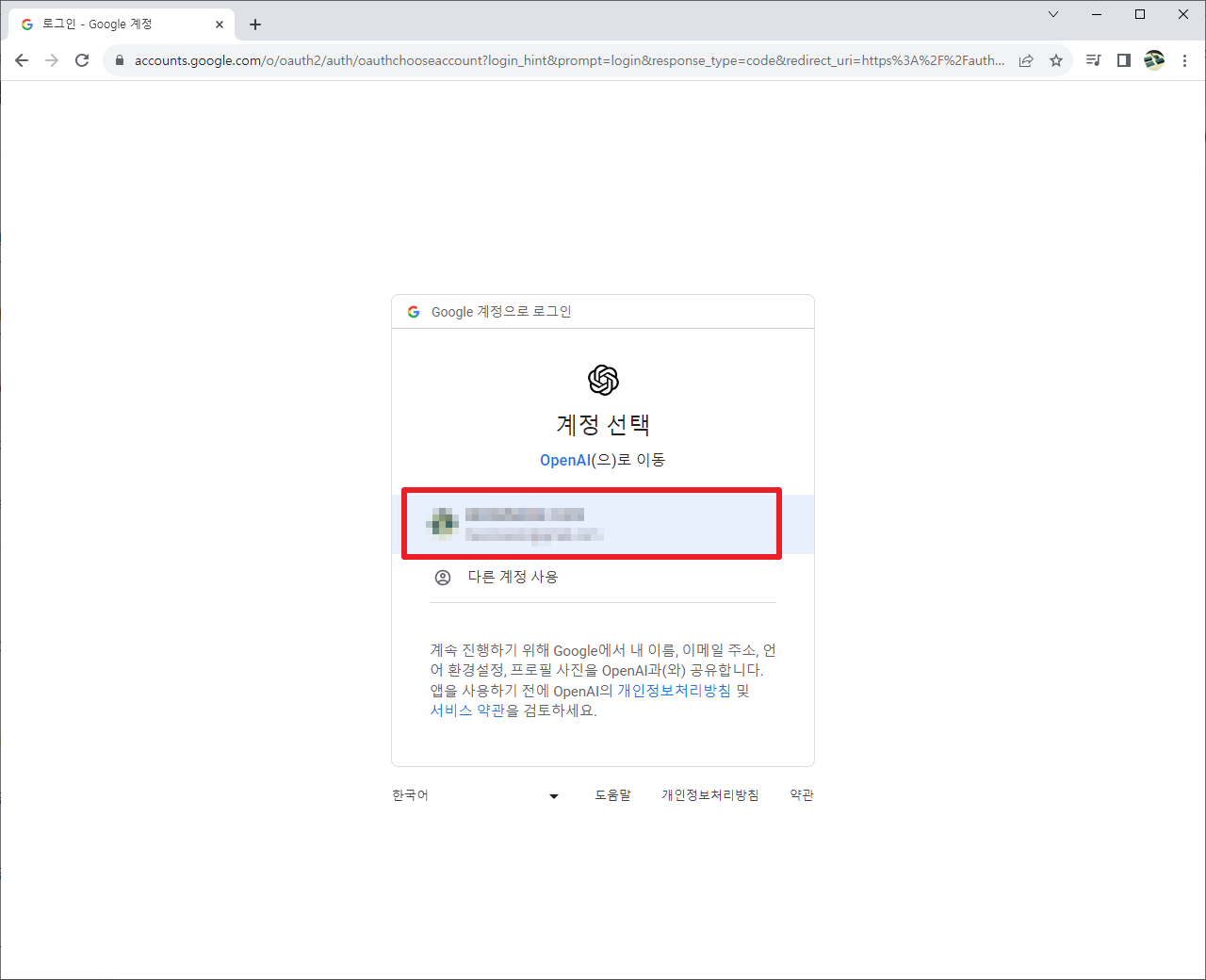This screenshot has height=980, width=1206.
Task: Click the person icon beside 다른 계정 사용
Action: [x=443, y=577]
